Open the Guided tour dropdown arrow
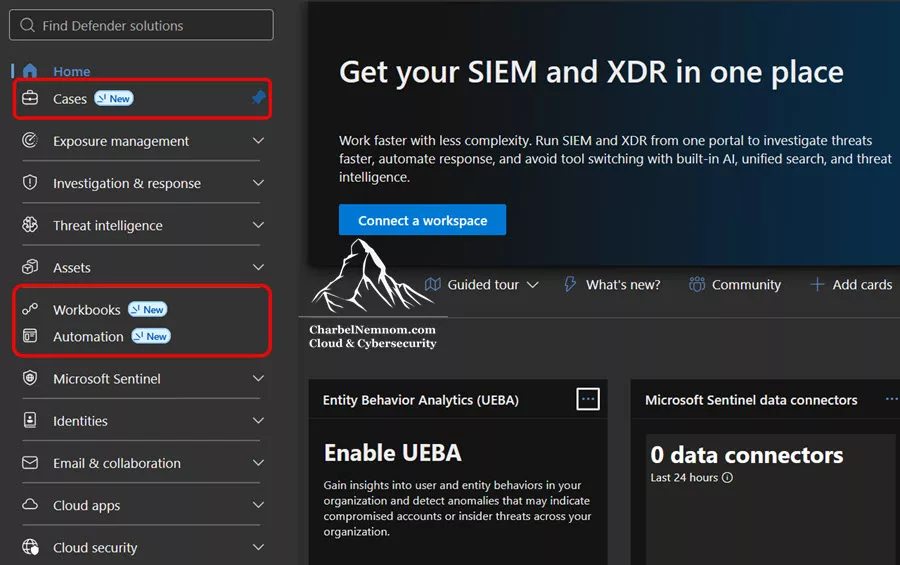Screen dimensions: 900x565 tap(533, 285)
